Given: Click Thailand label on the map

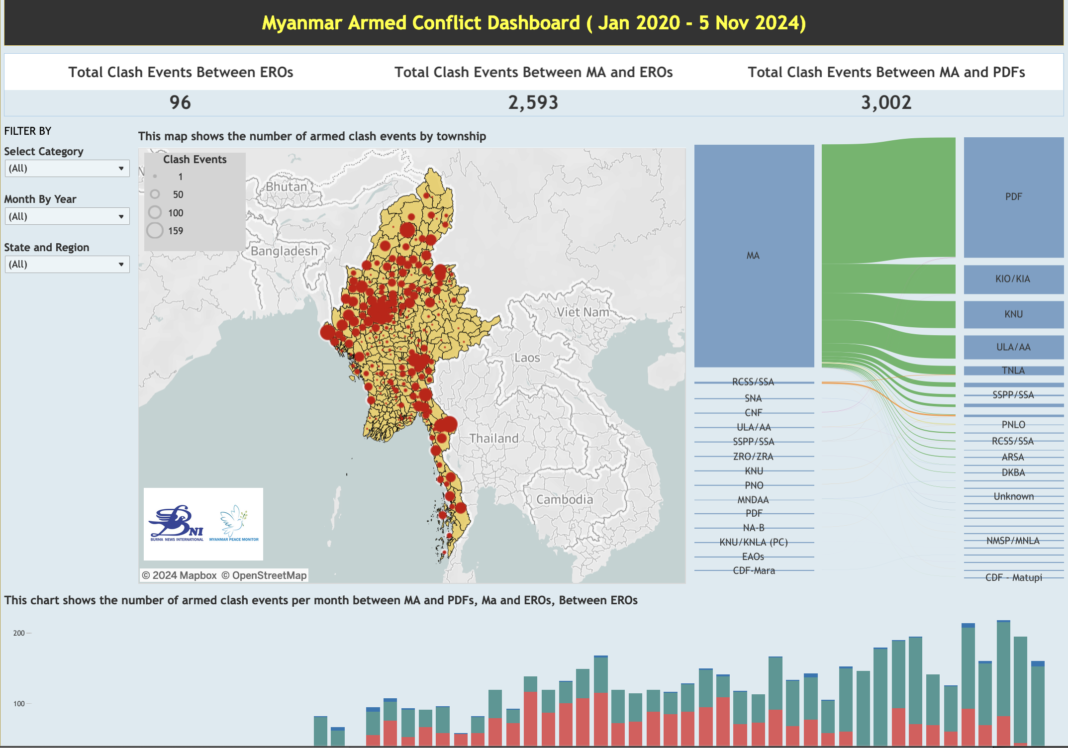Looking at the screenshot, I should tap(494, 439).
